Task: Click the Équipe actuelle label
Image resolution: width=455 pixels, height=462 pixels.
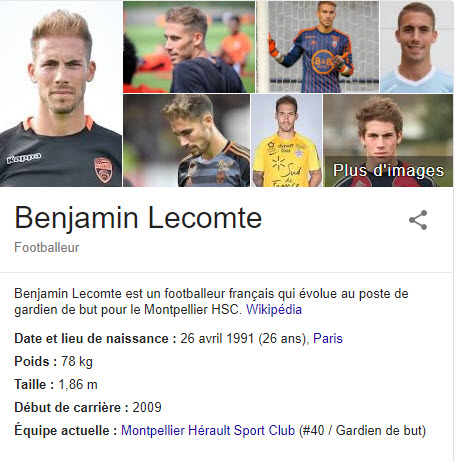Action: 66,430
